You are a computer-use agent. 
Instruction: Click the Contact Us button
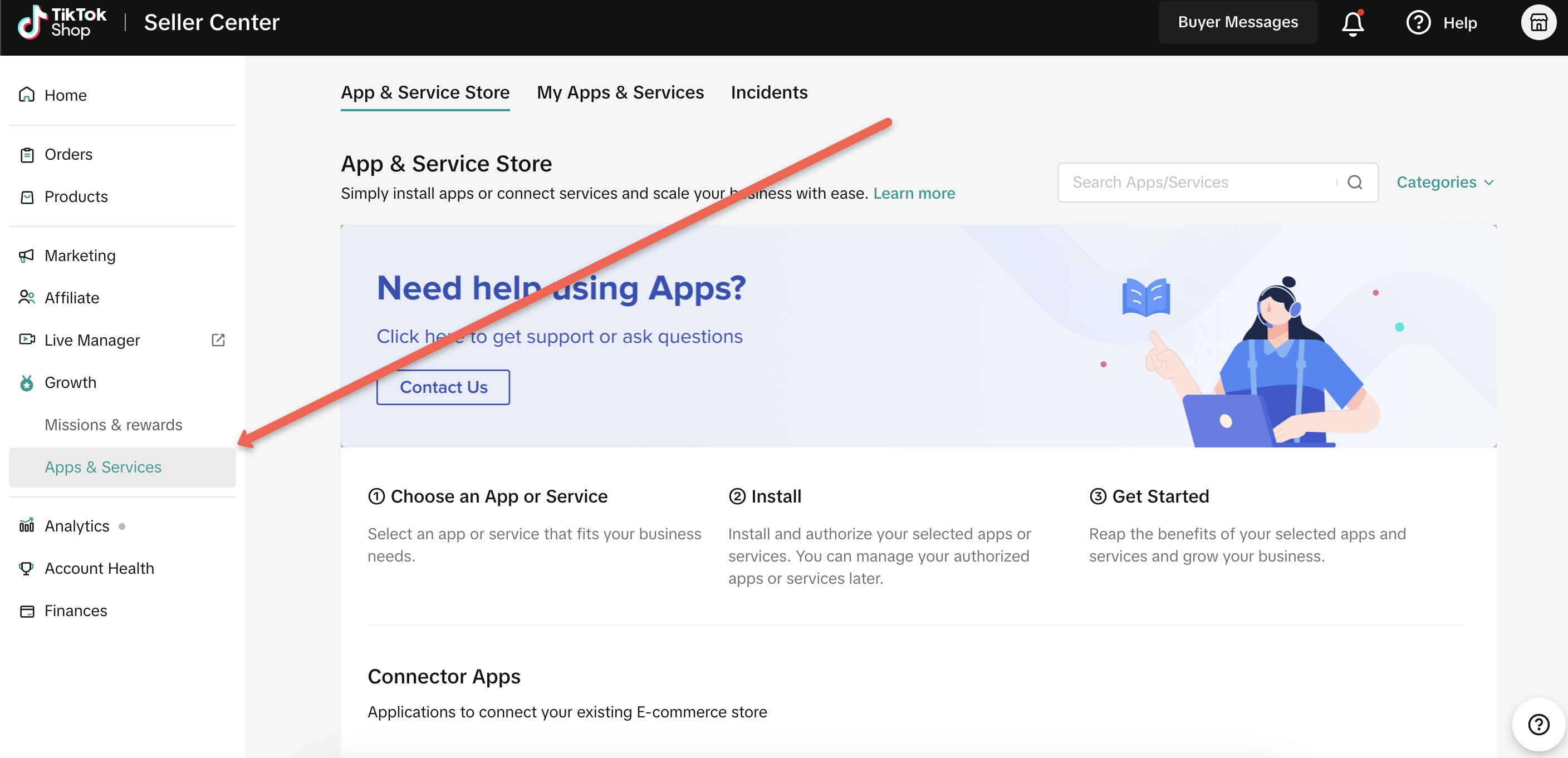443,387
